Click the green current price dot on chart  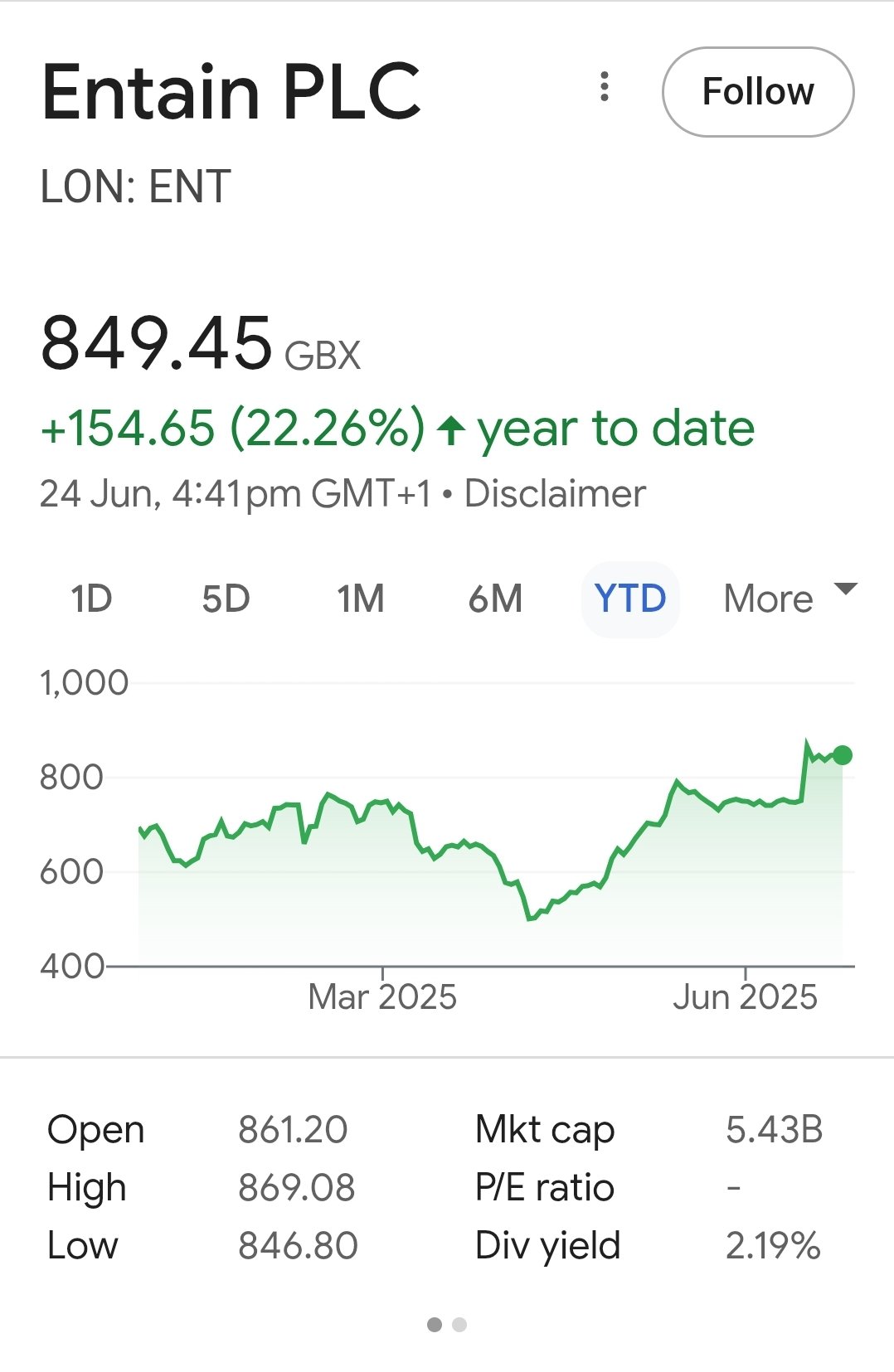[843, 755]
